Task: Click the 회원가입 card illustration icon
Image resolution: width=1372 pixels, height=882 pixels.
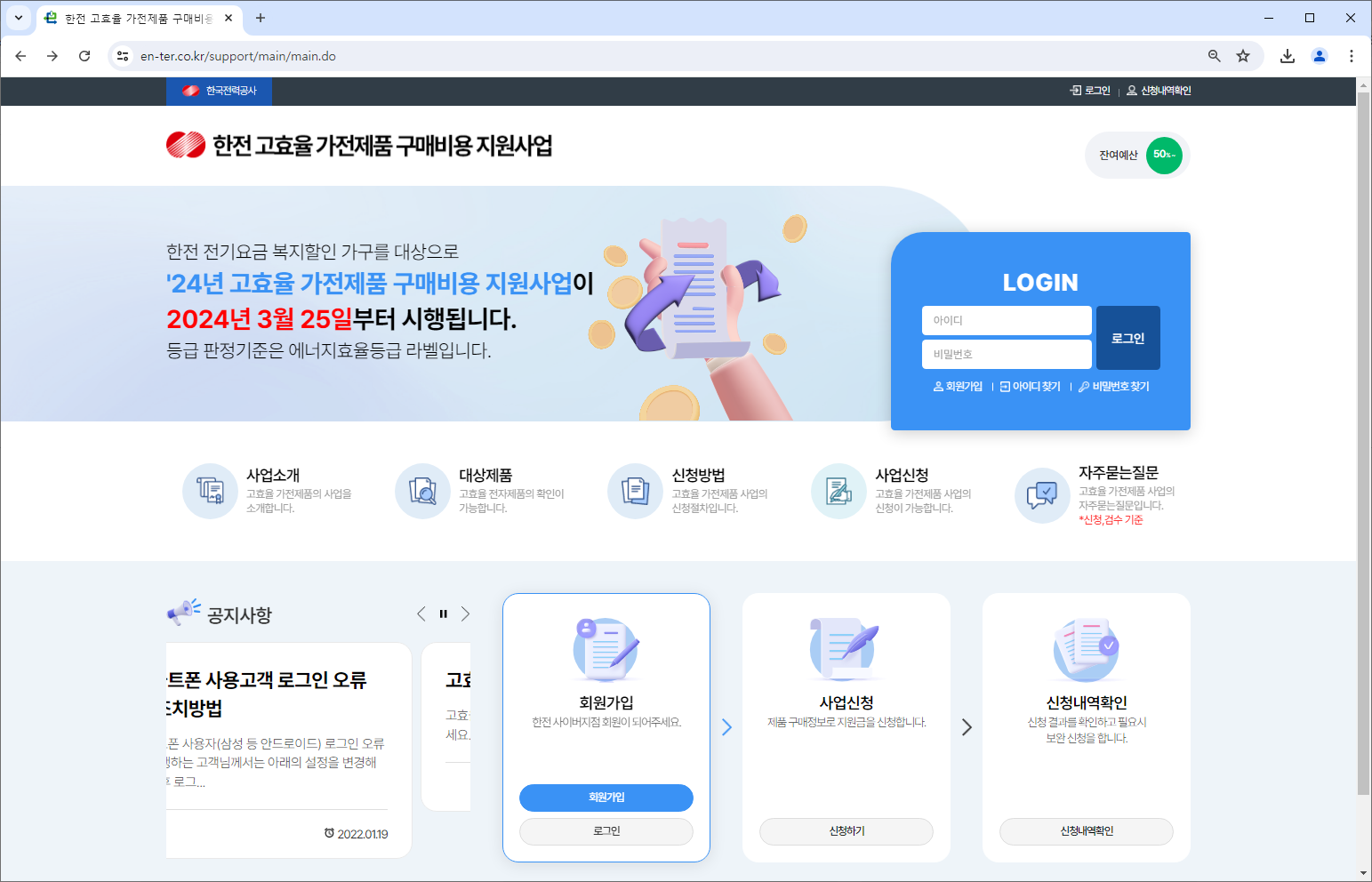Action: [606, 650]
